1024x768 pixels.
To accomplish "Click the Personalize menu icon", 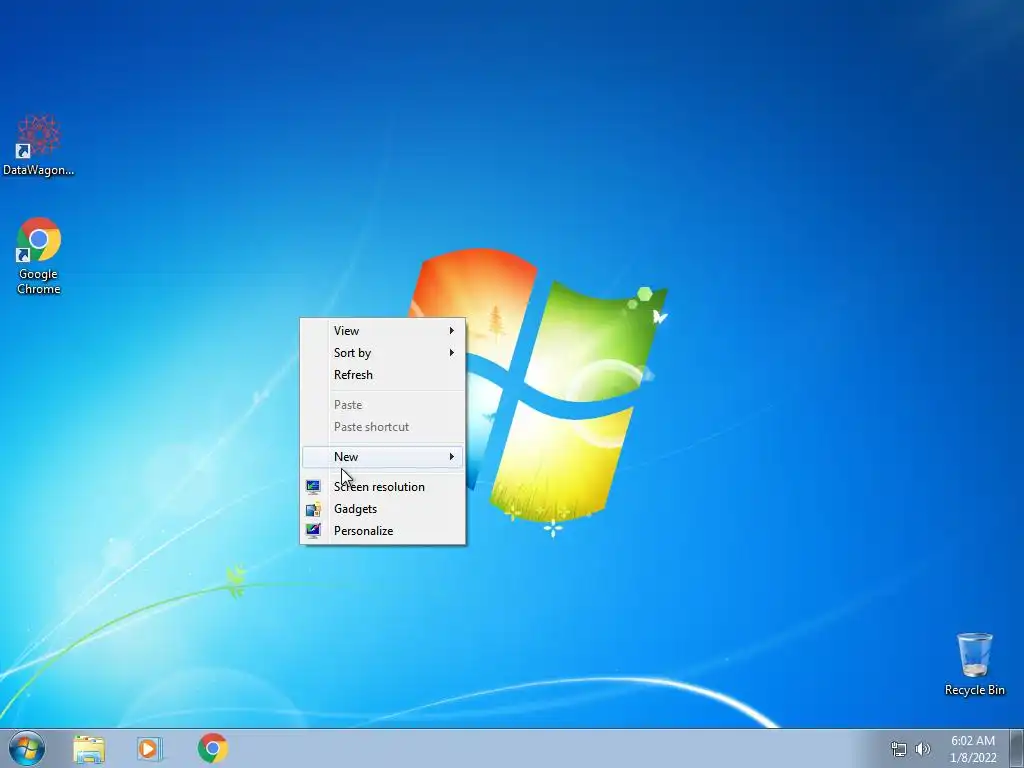I will click(313, 530).
